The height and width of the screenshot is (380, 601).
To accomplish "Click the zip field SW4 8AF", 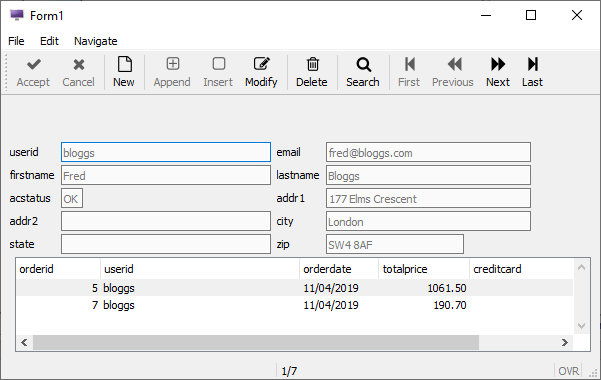I will point(395,244).
